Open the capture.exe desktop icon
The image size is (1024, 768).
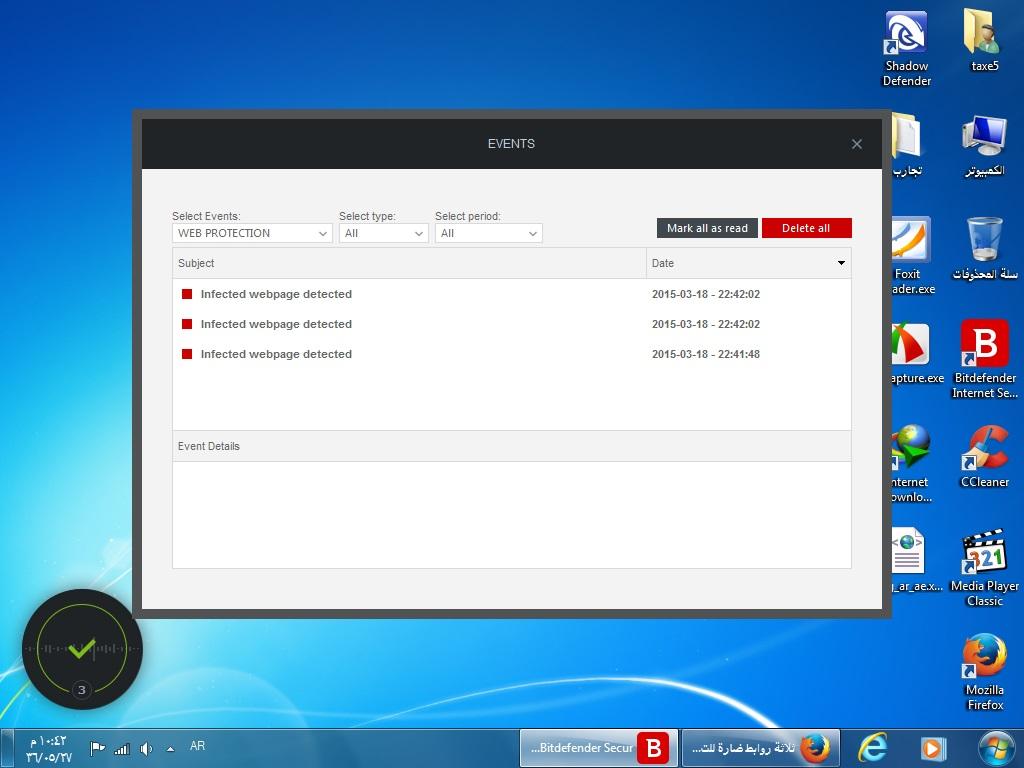[917, 353]
